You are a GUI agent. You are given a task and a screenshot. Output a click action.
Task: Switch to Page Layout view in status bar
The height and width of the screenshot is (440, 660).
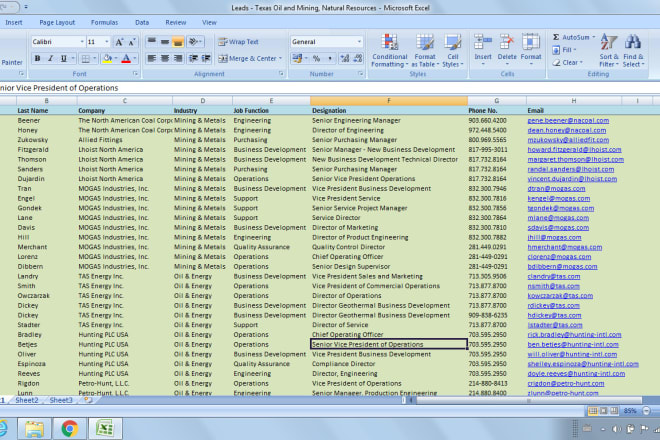click(x=603, y=411)
